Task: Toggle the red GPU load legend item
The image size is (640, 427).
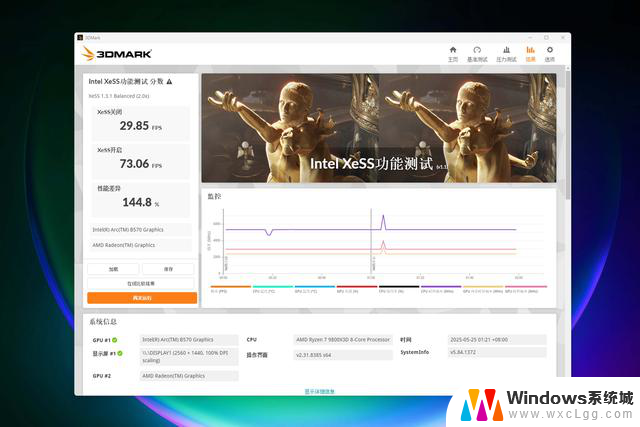Action: (x=357, y=289)
